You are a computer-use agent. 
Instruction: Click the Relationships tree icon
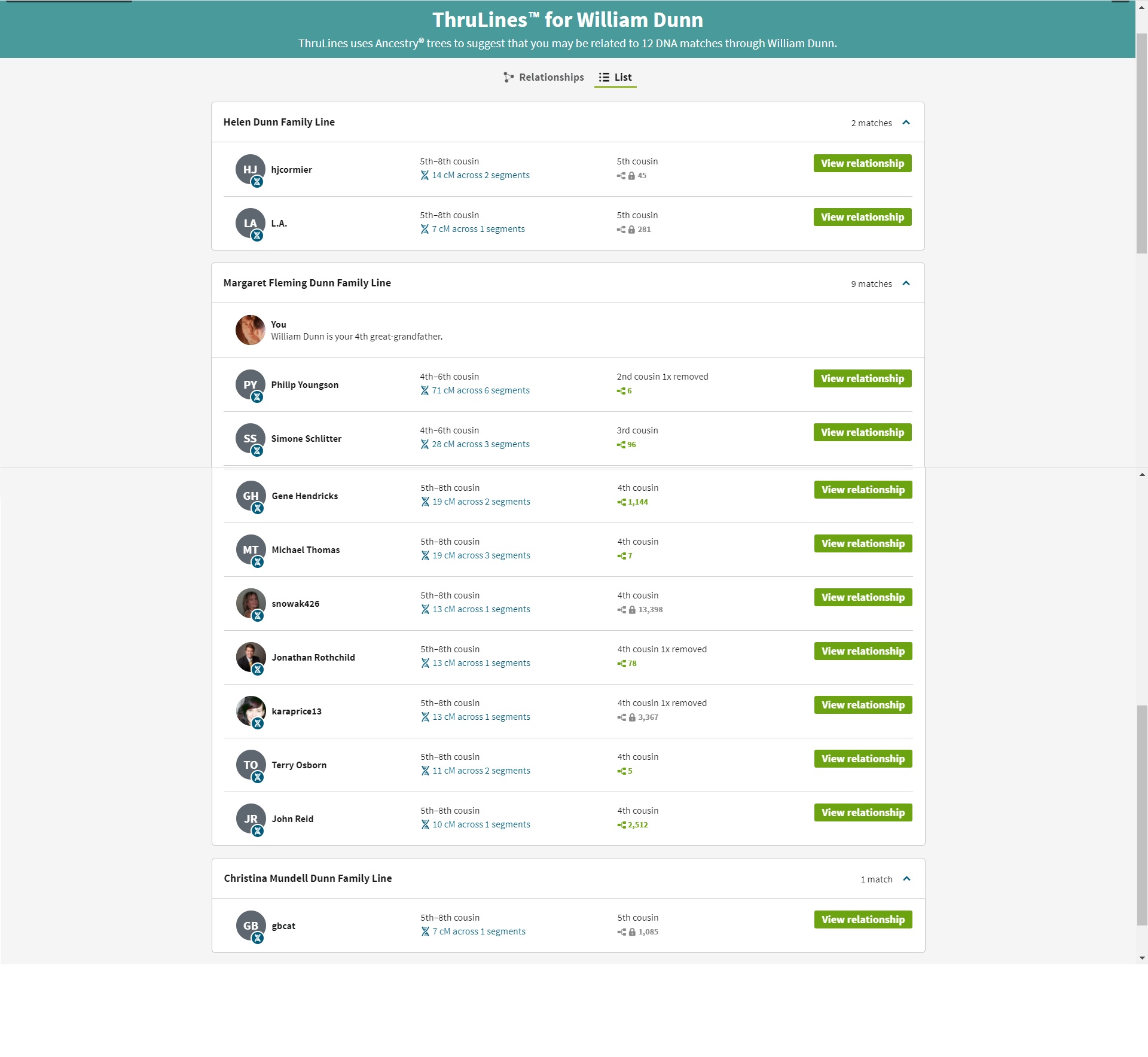pyautogui.click(x=508, y=77)
